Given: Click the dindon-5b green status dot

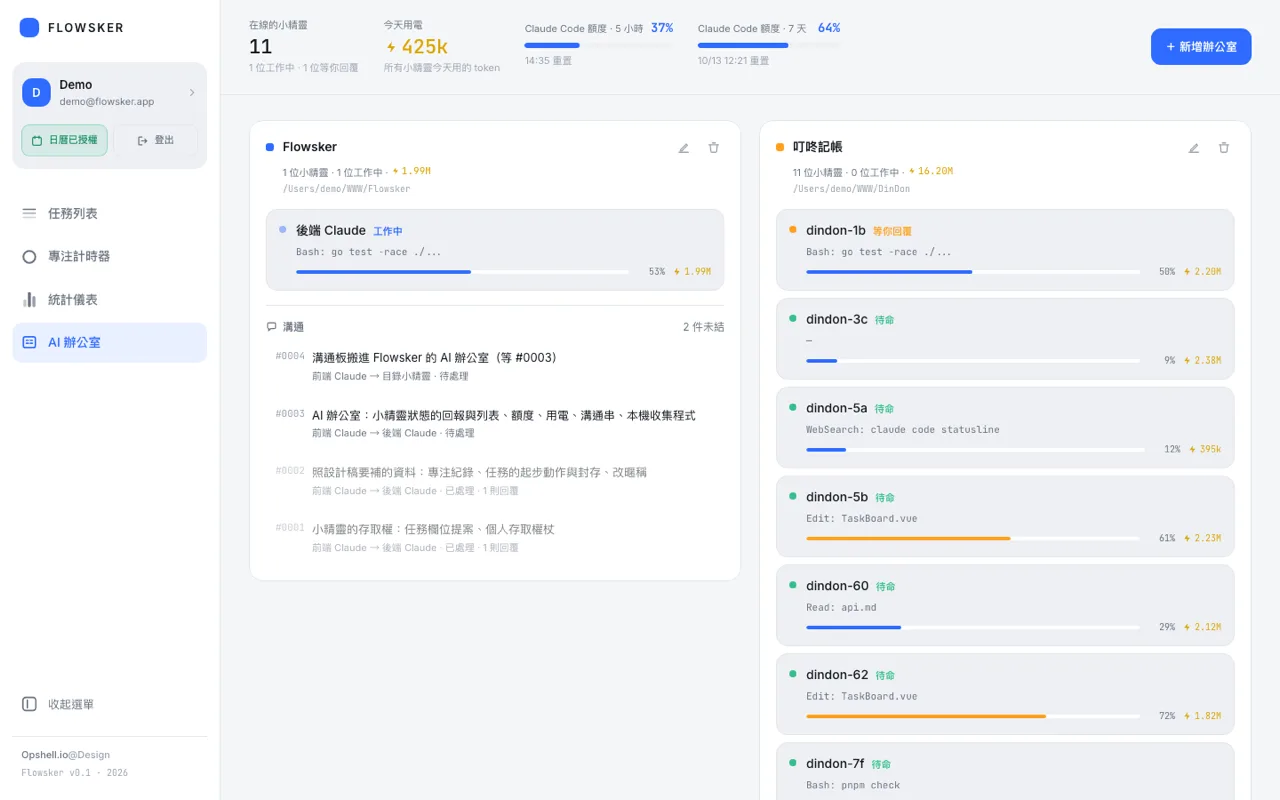Looking at the screenshot, I should [x=793, y=496].
